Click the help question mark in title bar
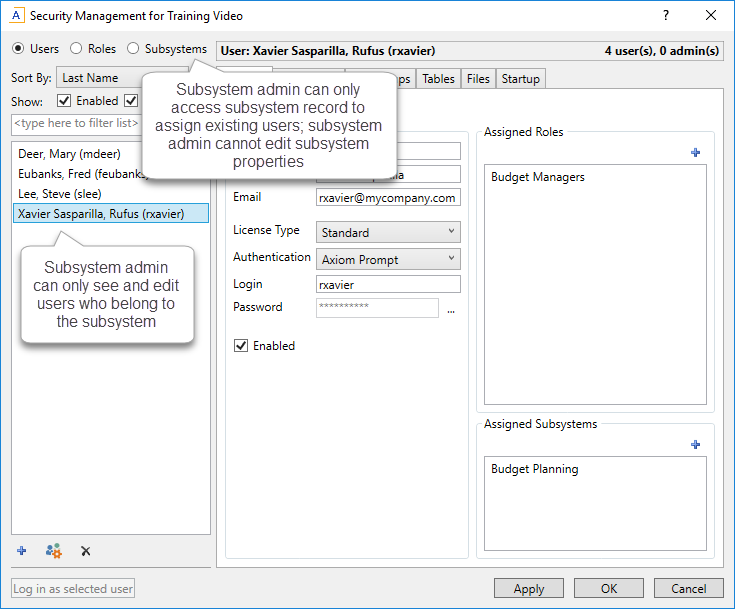 click(x=667, y=16)
